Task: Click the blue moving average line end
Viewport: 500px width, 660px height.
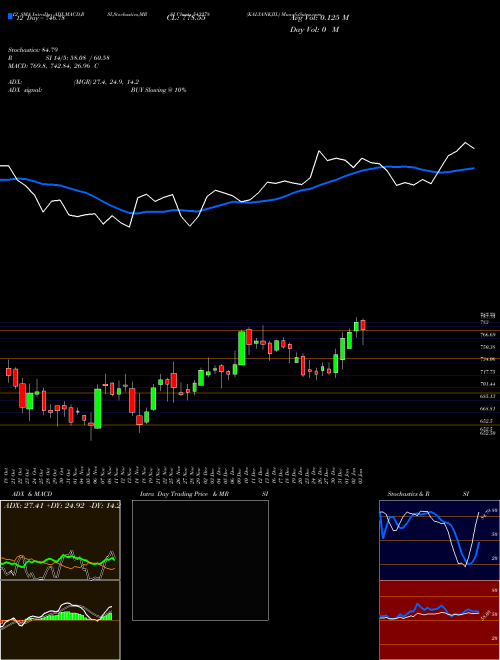Action: coord(474,168)
